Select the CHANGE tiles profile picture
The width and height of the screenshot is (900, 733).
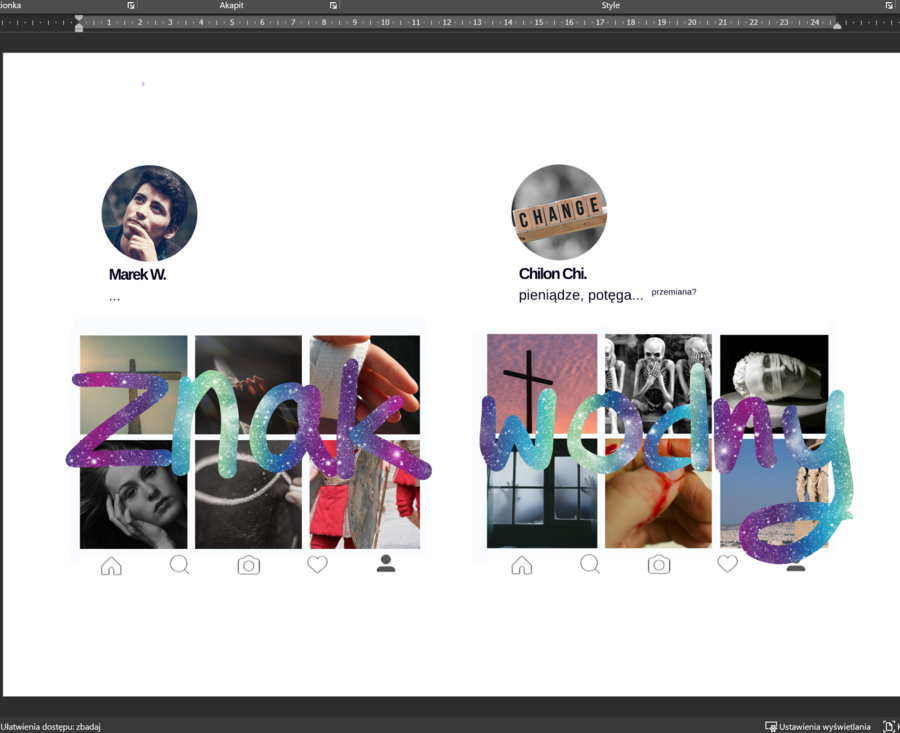coord(559,212)
